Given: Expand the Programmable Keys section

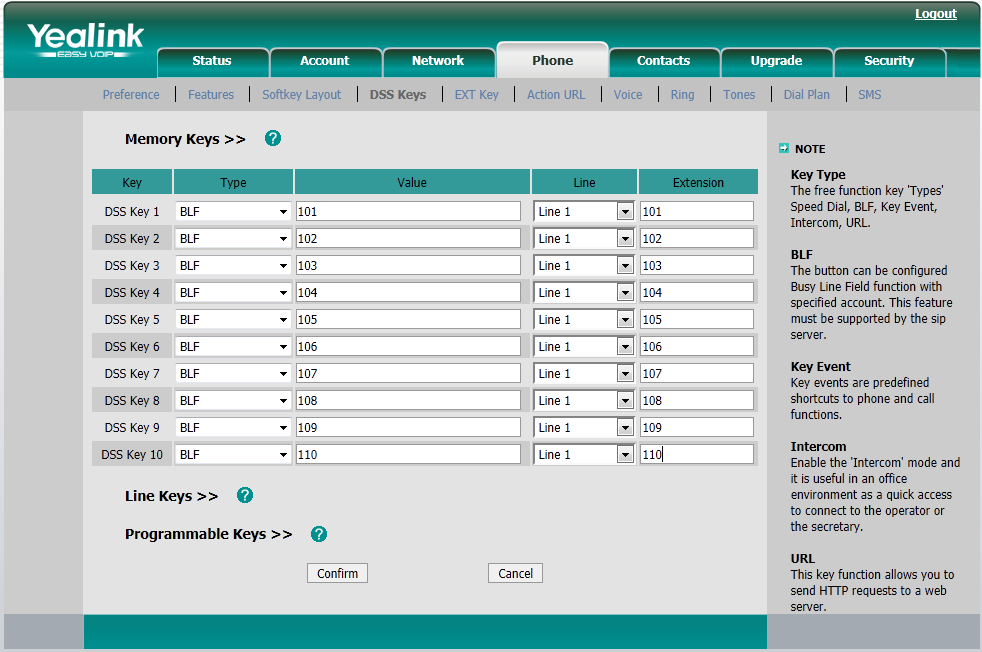Looking at the screenshot, I should (x=209, y=534).
